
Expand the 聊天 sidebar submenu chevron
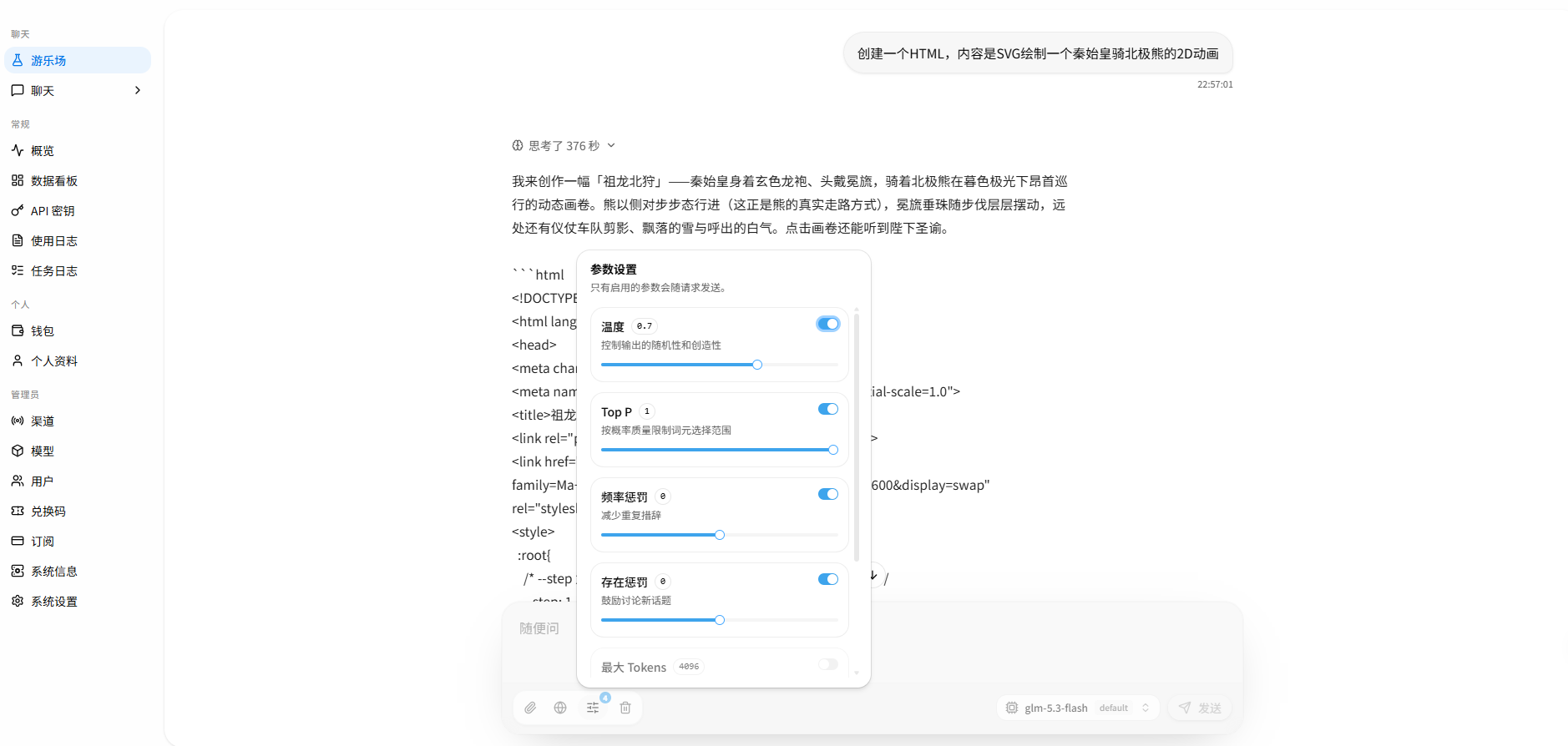pos(138,90)
